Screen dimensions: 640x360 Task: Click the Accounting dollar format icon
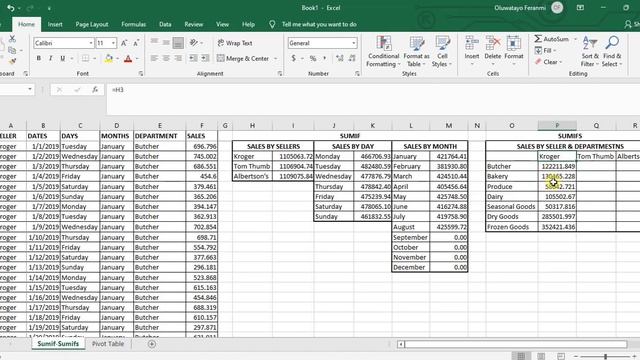tap(293, 58)
